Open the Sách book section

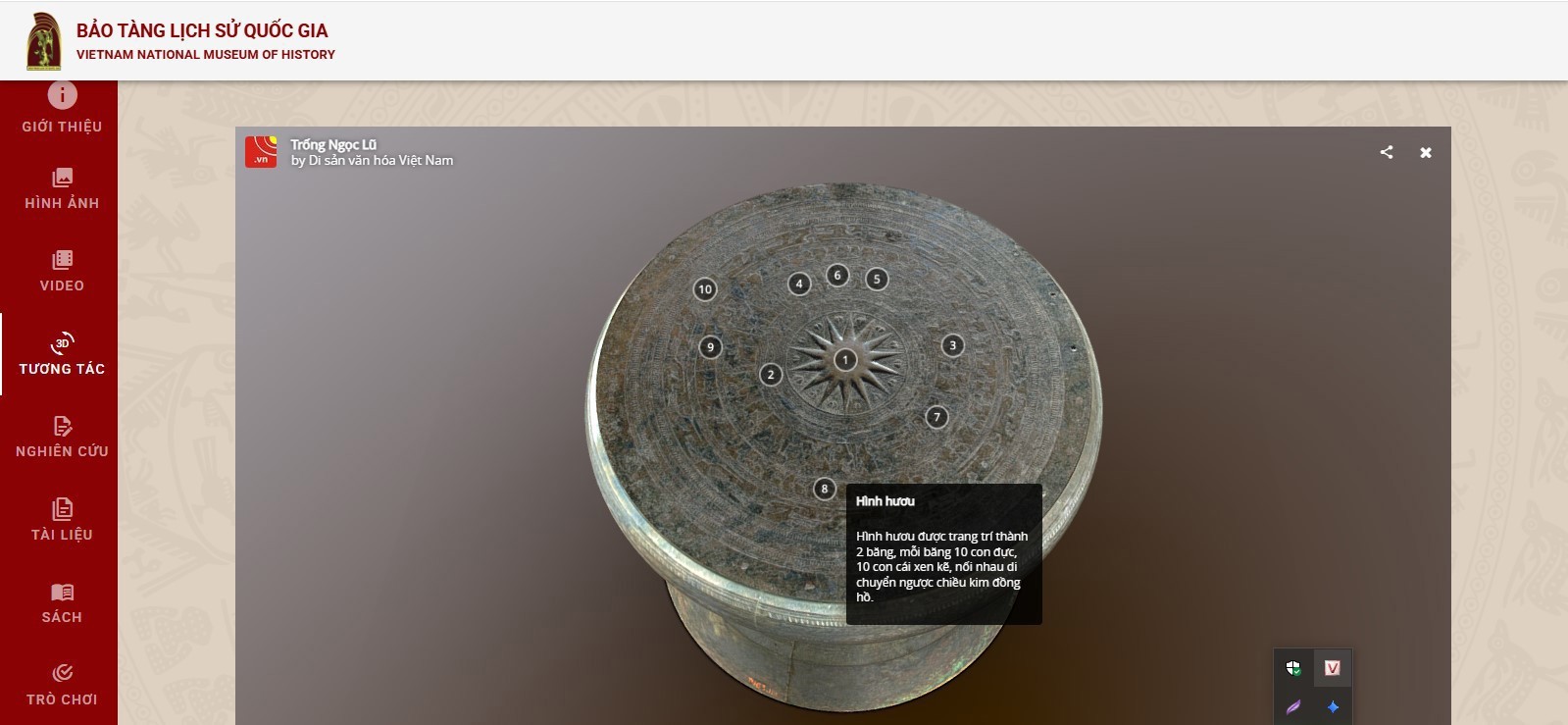[61, 602]
